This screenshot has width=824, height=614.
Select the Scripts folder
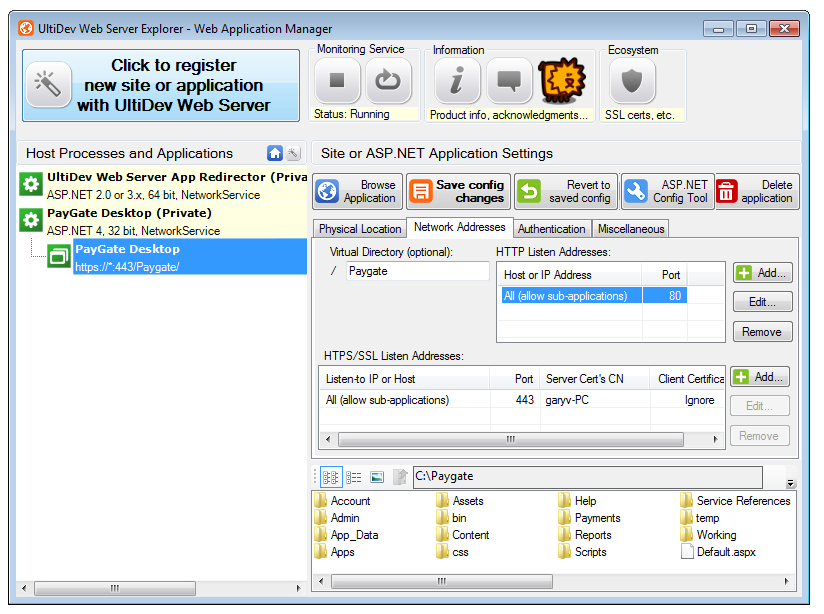(582, 552)
